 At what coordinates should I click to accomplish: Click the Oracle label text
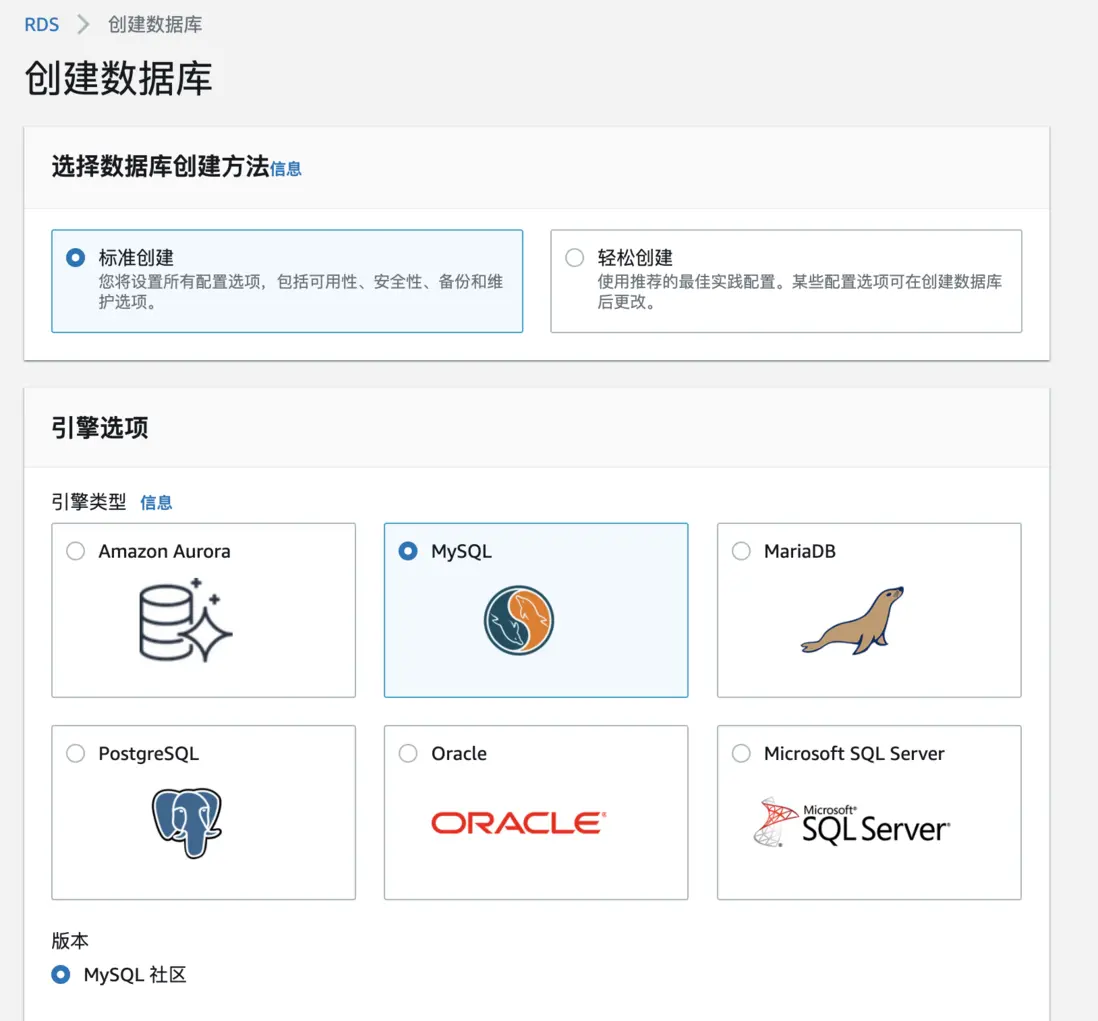(459, 753)
